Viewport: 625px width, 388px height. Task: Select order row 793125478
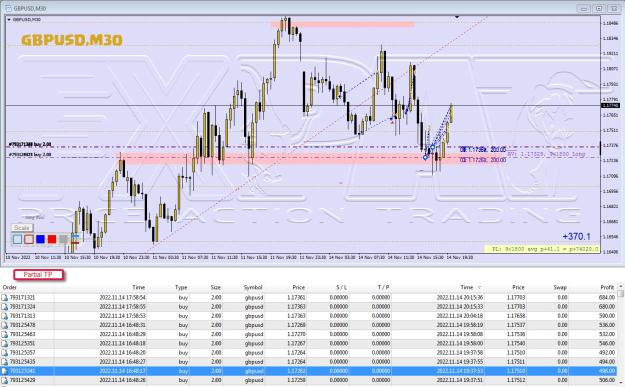pyautogui.click(x=309, y=325)
